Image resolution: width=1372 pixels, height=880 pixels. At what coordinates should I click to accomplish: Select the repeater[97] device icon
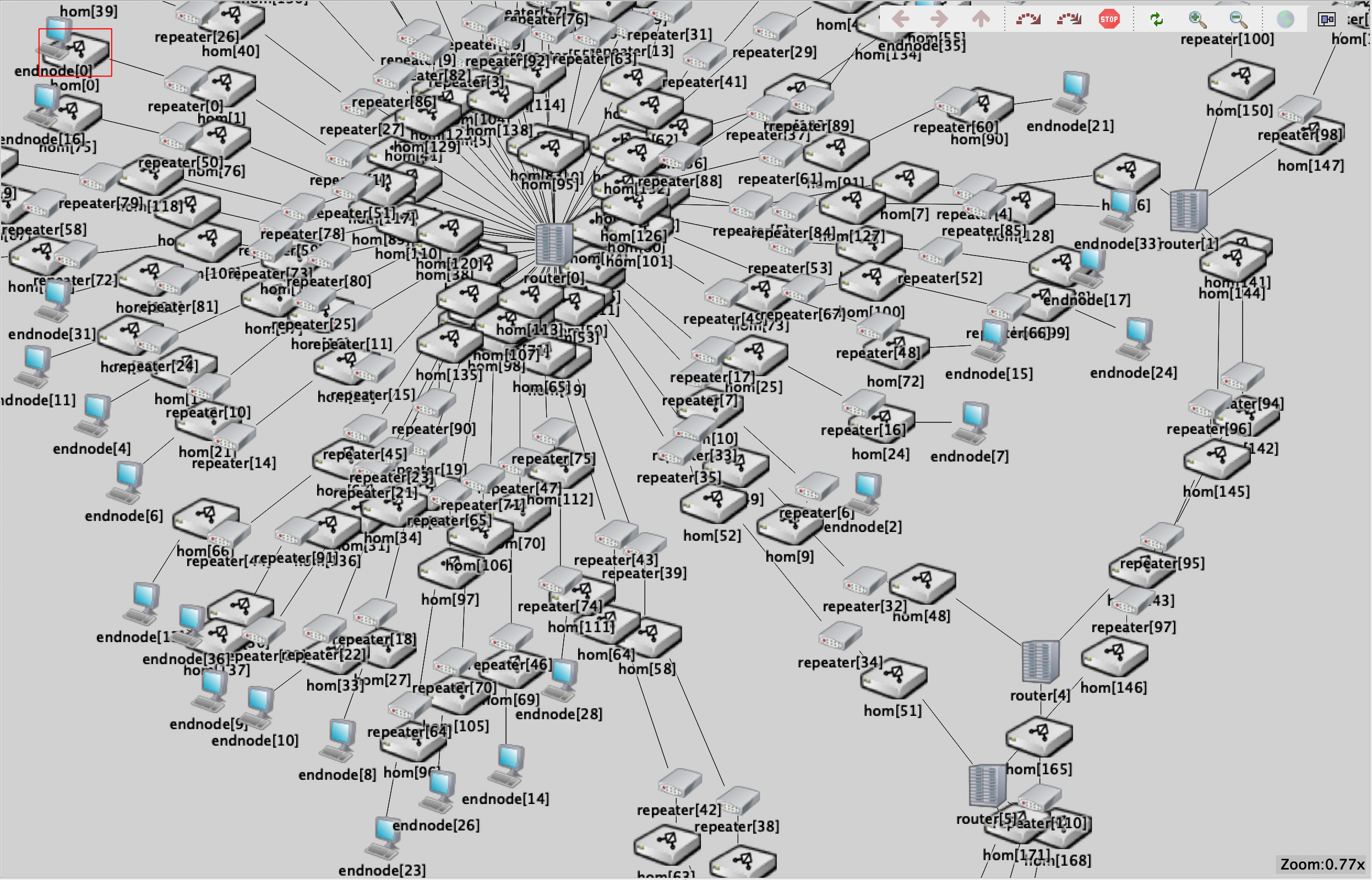pos(1134,602)
